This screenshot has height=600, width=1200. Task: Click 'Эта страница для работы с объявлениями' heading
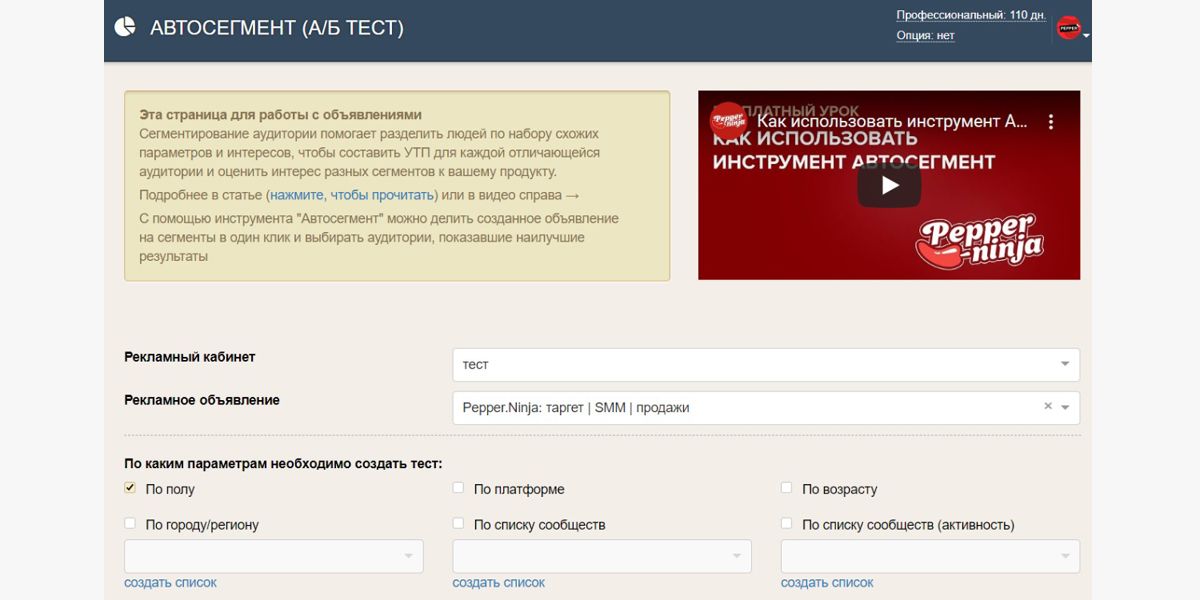pos(281,115)
